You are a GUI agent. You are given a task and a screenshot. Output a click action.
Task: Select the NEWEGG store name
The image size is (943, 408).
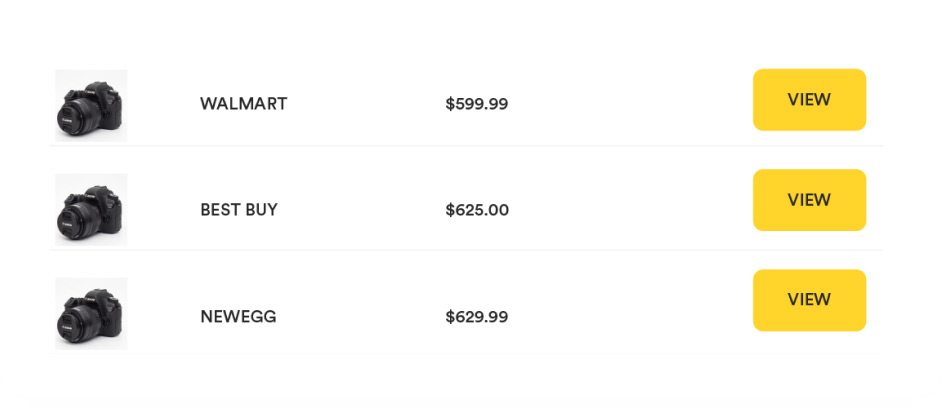[238, 317]
